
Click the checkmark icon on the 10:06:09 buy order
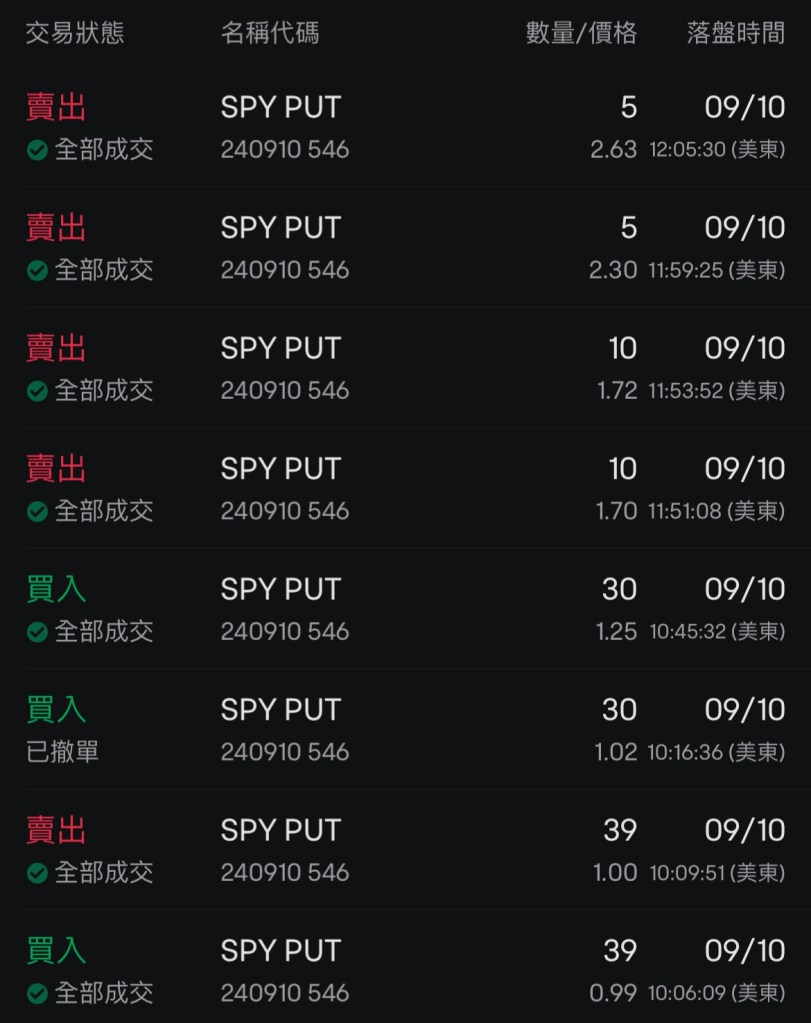tap(37, 994)
